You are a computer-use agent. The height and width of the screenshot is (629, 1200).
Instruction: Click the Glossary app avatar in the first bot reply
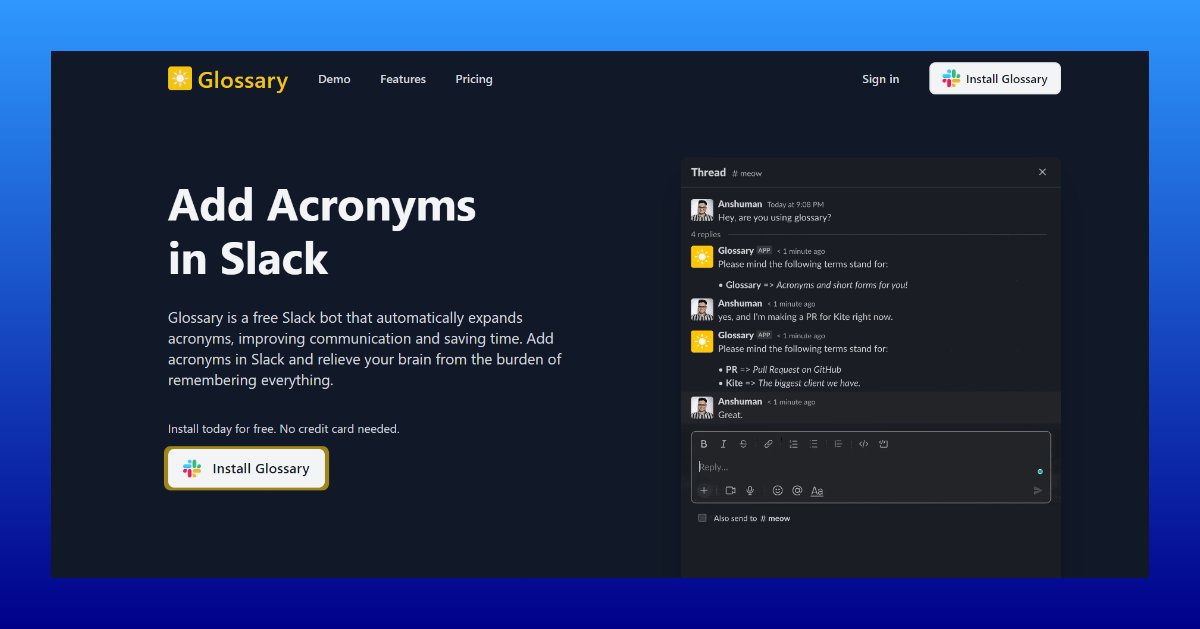(702, 257)
